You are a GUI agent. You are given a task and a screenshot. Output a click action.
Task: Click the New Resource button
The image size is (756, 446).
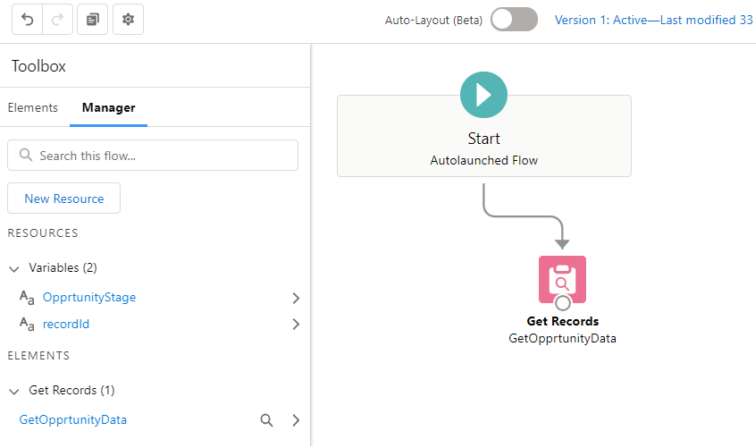click(x=64, y=198)
